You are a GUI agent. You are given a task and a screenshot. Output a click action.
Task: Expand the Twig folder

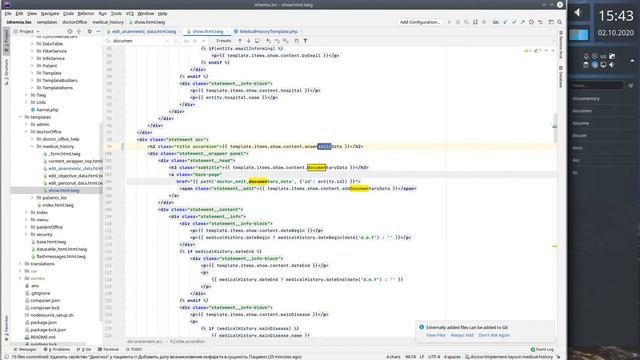coord(27,95)
